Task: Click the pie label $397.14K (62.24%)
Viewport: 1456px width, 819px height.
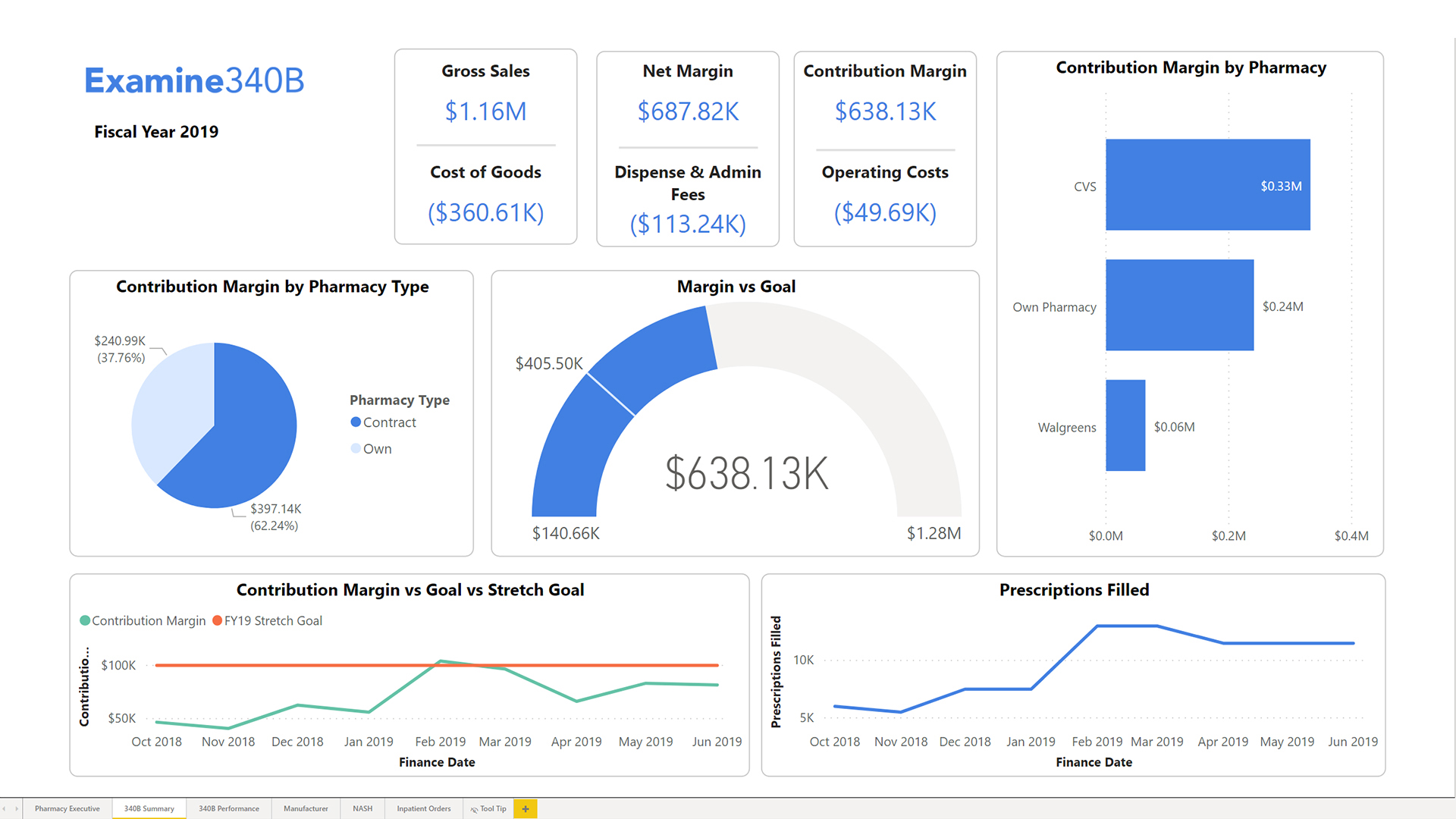Action: pyautogui.click(x=275, y=517)
